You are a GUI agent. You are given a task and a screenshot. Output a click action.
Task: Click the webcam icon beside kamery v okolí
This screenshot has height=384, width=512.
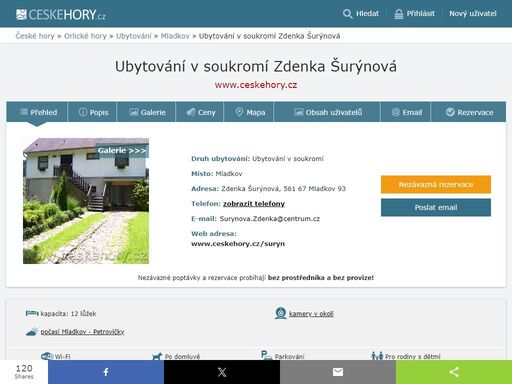tap(281, 313)
